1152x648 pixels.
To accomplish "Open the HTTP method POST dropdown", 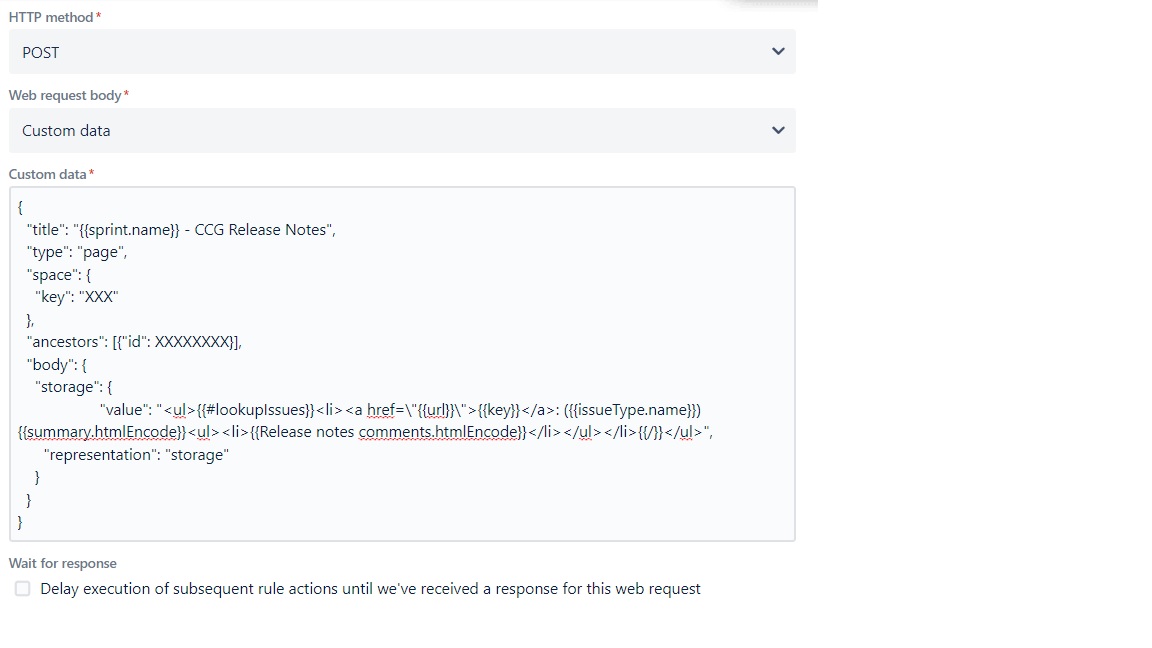I will (402, 52).
